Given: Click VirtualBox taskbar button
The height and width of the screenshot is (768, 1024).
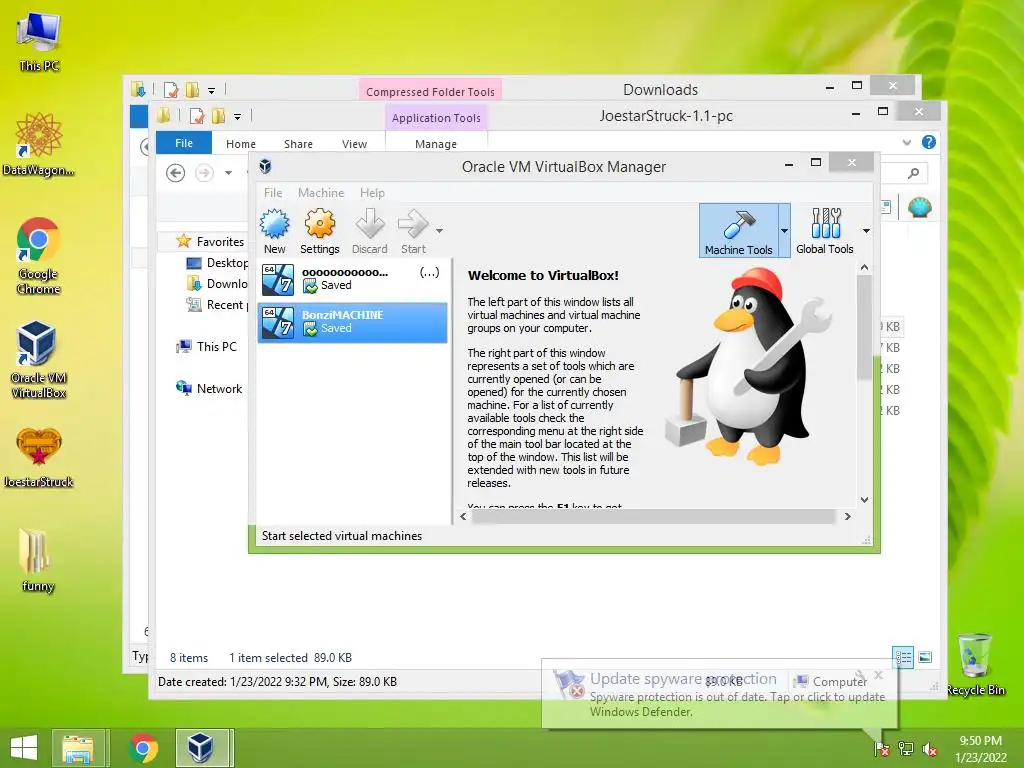Looking at the screenshot, I should pos(204,748).
